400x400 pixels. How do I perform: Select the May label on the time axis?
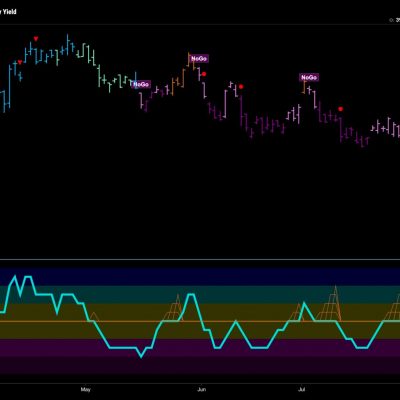tap(86, 389)
